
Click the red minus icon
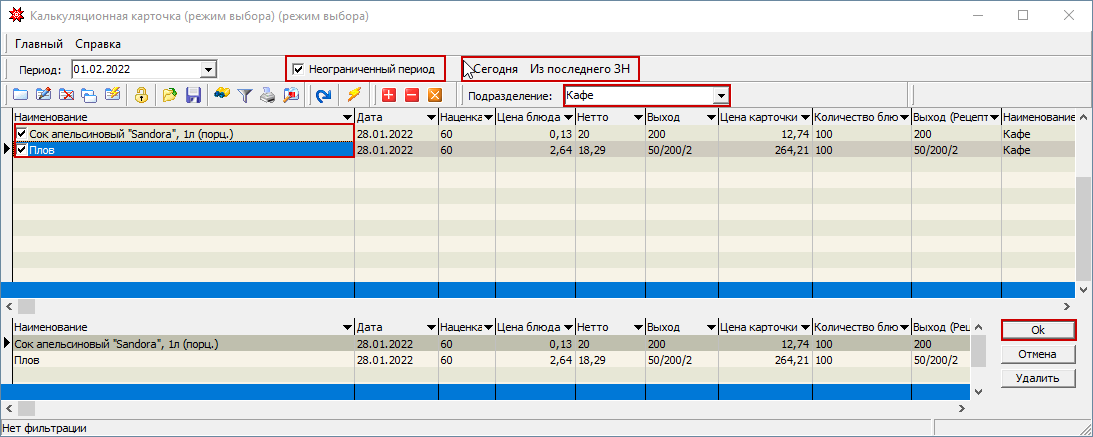click(x=411, y=95)
